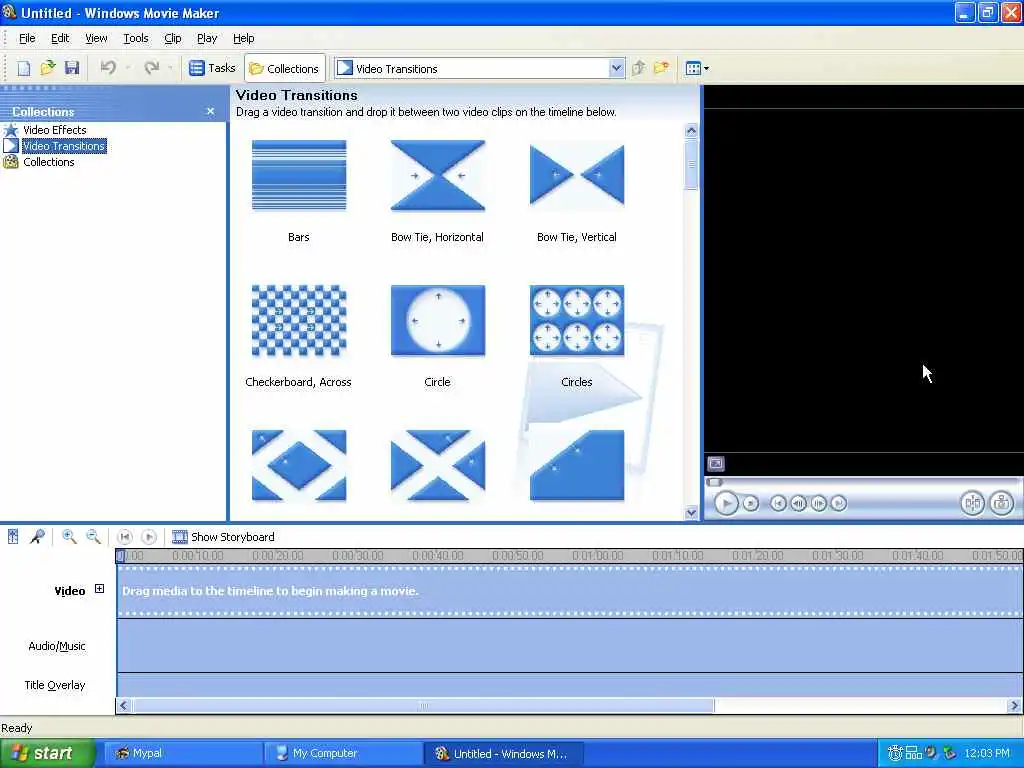Click the system tray clock showing 12:03 PM
1024x768 pixels.
pos(987,754)
